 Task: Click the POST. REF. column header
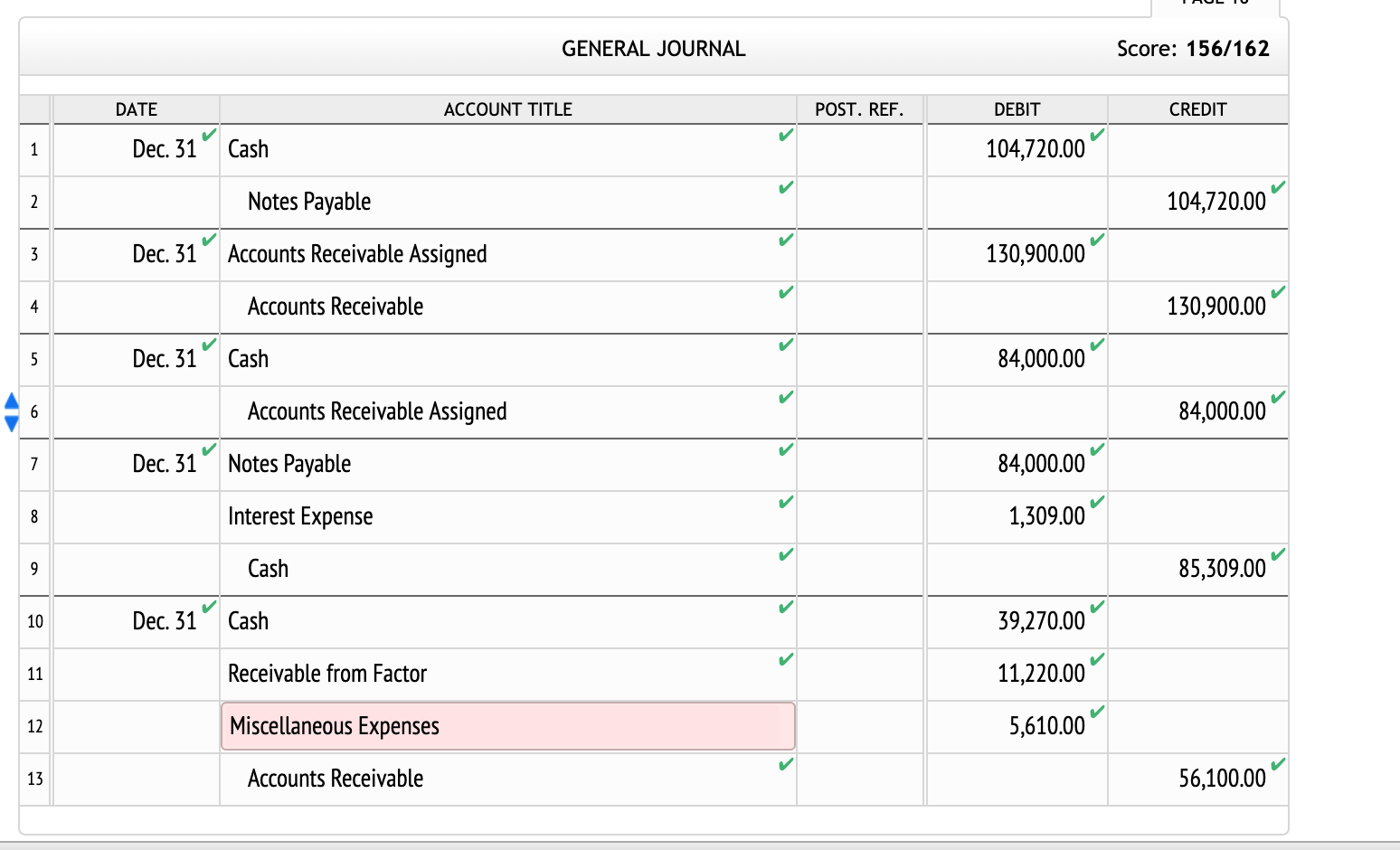point(859,109)
